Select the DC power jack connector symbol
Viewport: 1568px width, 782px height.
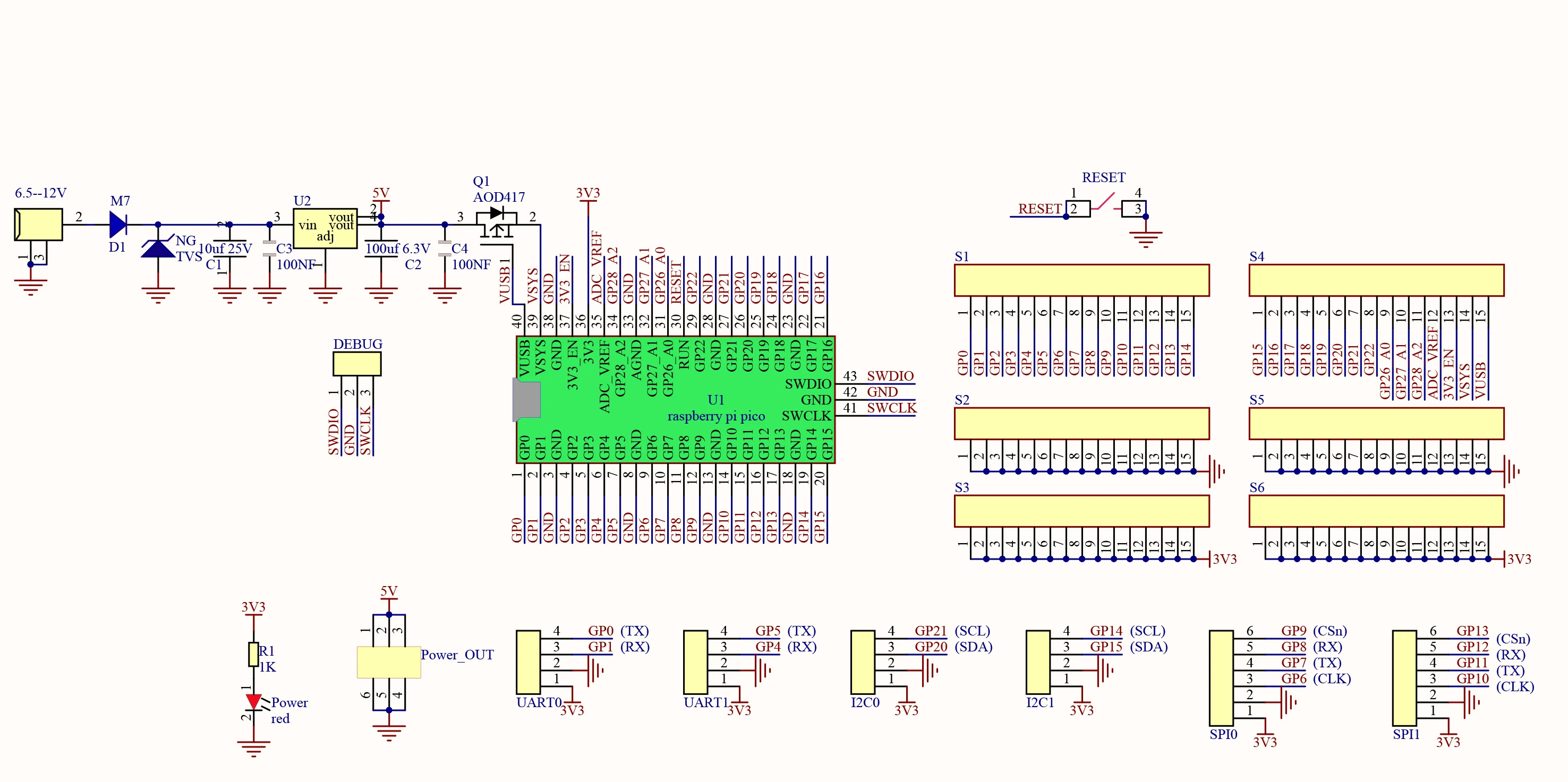tap(38, 225)
